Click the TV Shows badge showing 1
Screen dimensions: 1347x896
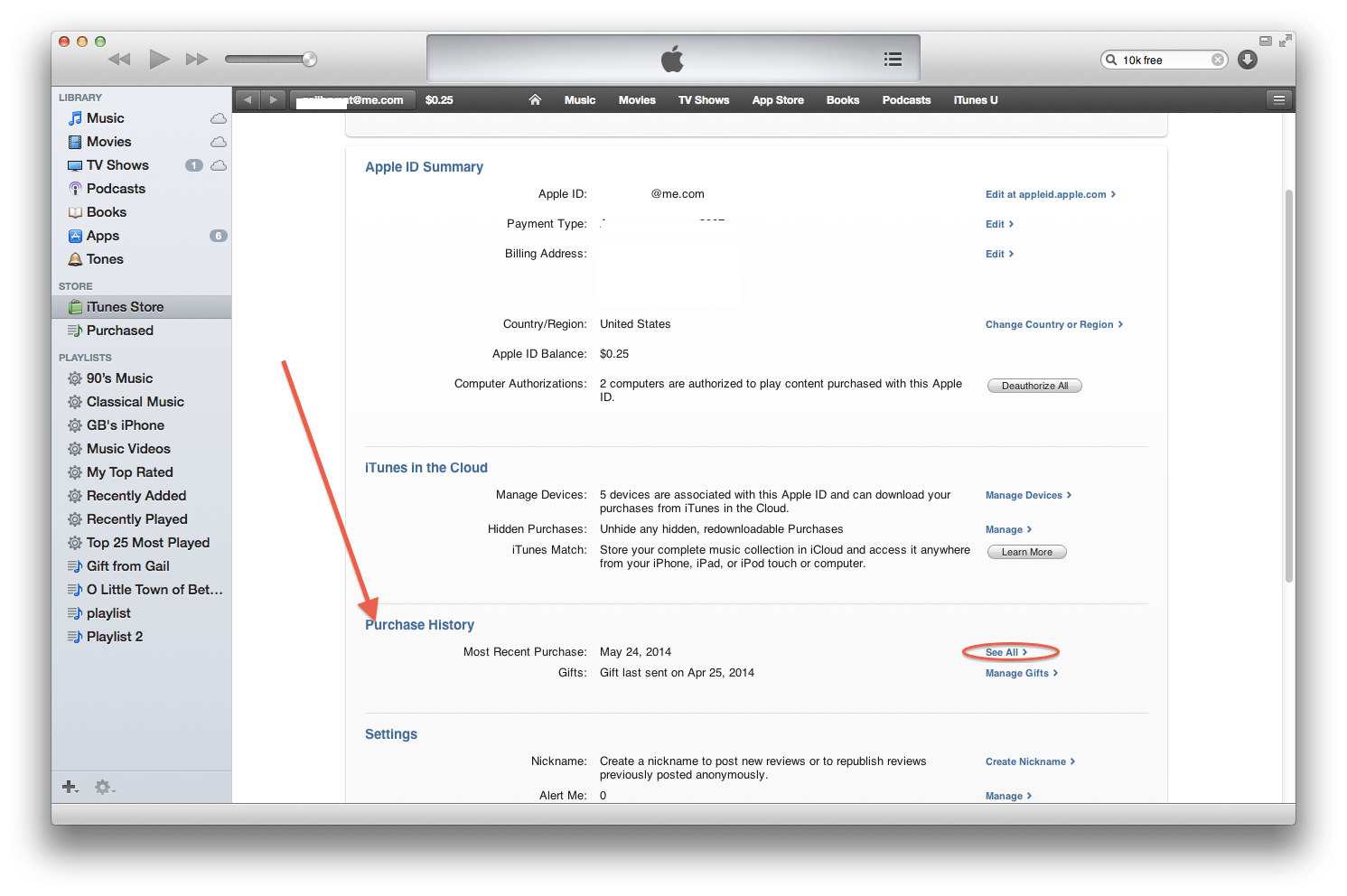tap(193, 165)
